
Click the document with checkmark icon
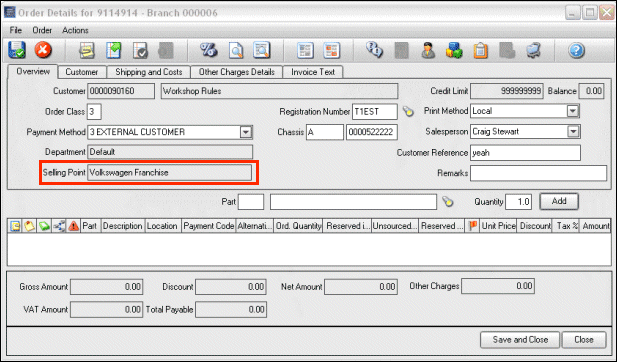[x=140, y=51]
